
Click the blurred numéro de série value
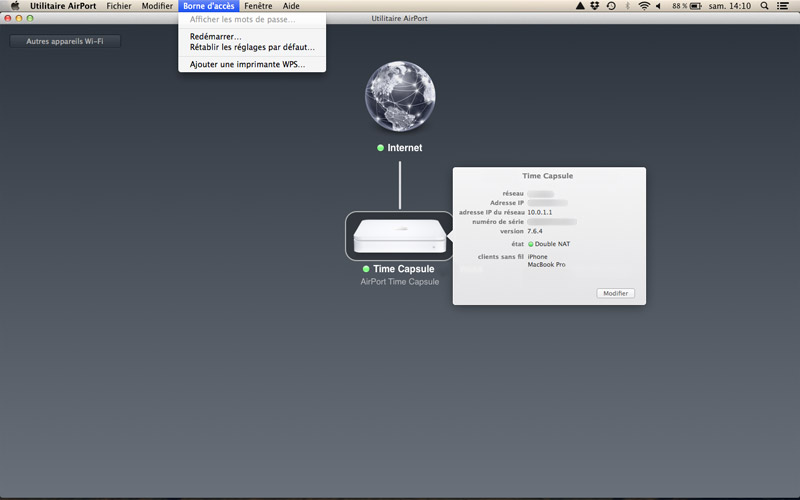point(552,222)
